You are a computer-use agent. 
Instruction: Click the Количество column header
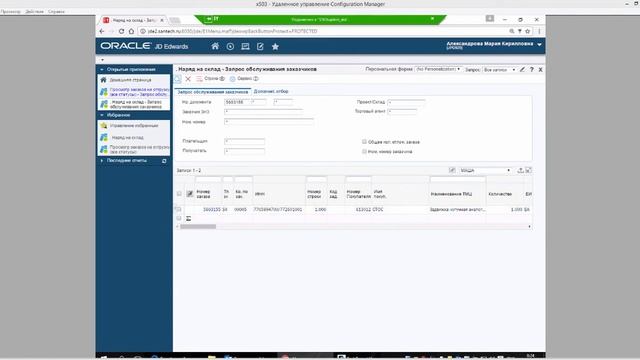500,194
